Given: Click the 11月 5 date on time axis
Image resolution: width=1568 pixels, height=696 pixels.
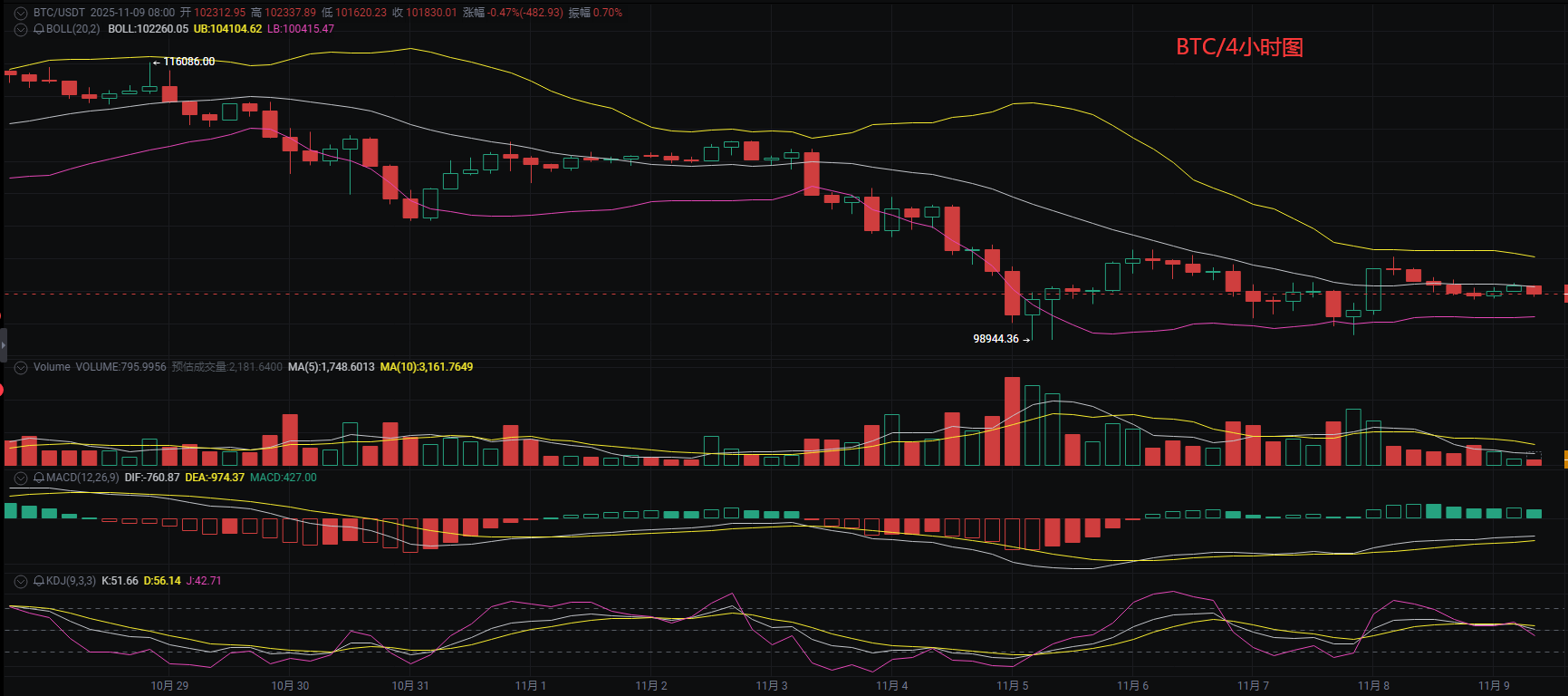Looking at the screenshot, I should coord(1012,685).
